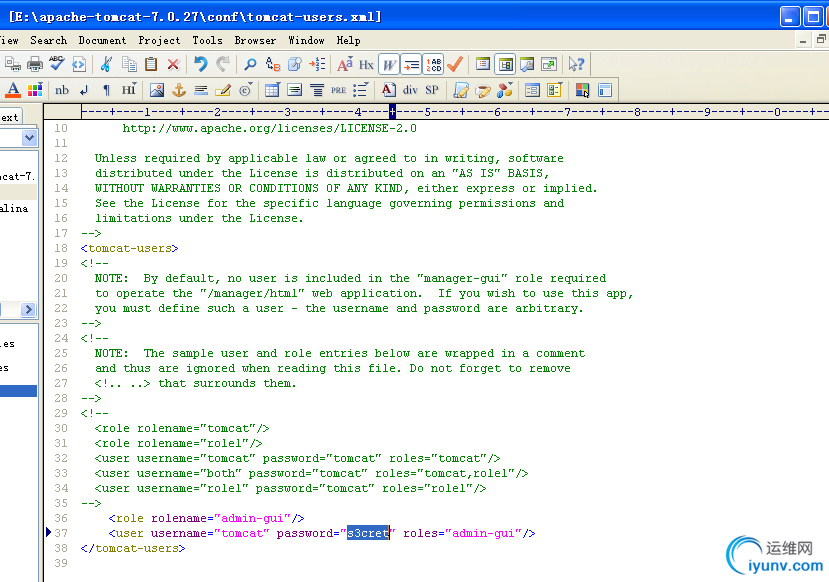The width and height of the screenshot is (829, 582).
Task: Toggle the Full Screen button
Action: (549, 64)
